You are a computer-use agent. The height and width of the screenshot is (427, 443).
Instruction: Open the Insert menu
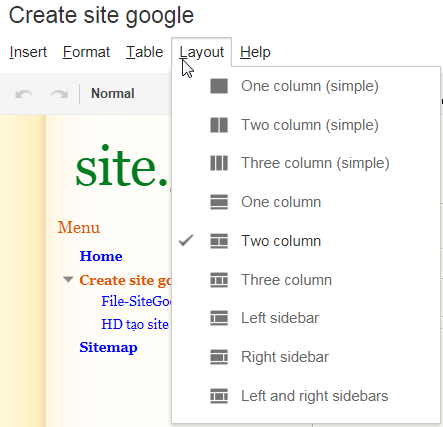(28, 52)
